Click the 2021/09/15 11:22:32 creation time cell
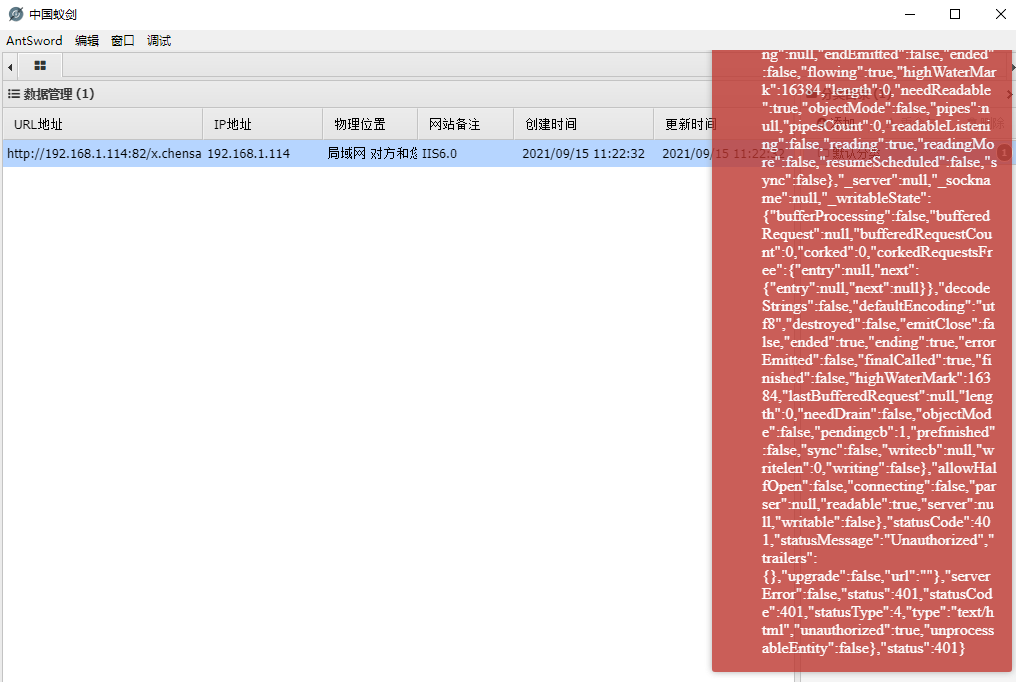Image resolution: width=1016 pixels, height=682 pixels. coord(583,153)
